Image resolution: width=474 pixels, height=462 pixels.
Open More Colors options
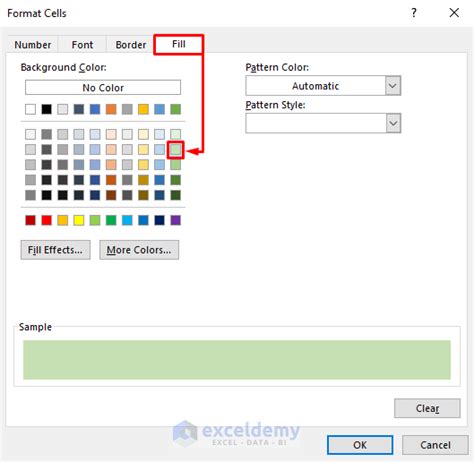tap(139, 250)
